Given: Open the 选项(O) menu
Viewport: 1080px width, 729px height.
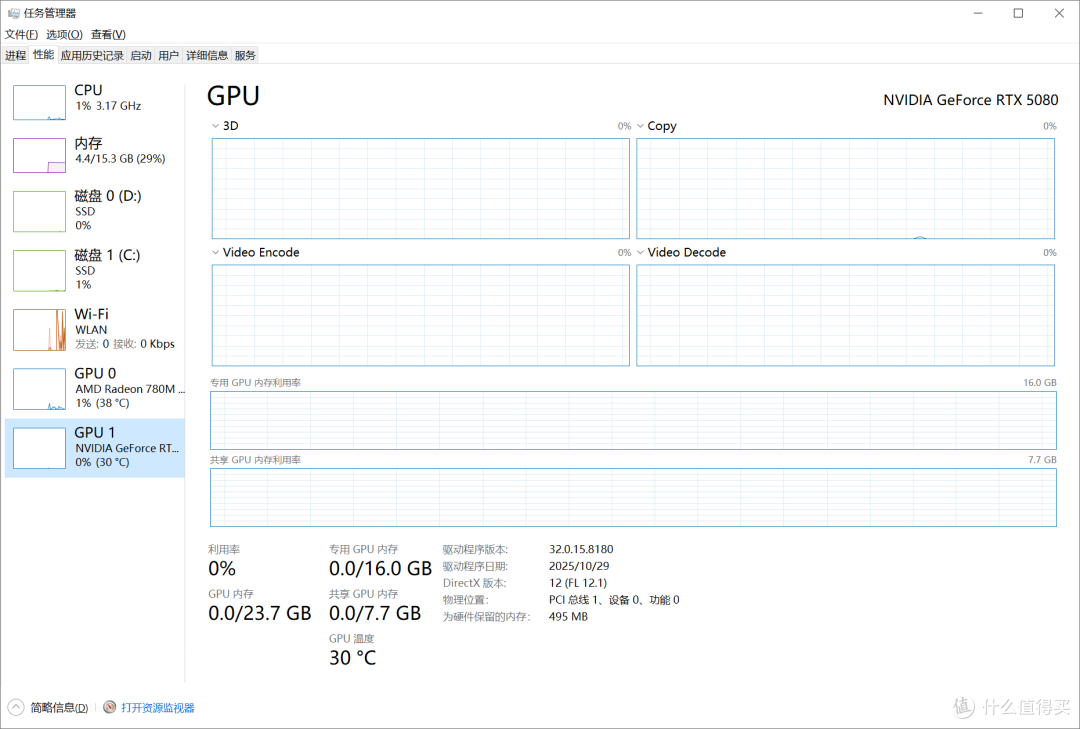Looking at the screenshot, I should pos(64,34).
